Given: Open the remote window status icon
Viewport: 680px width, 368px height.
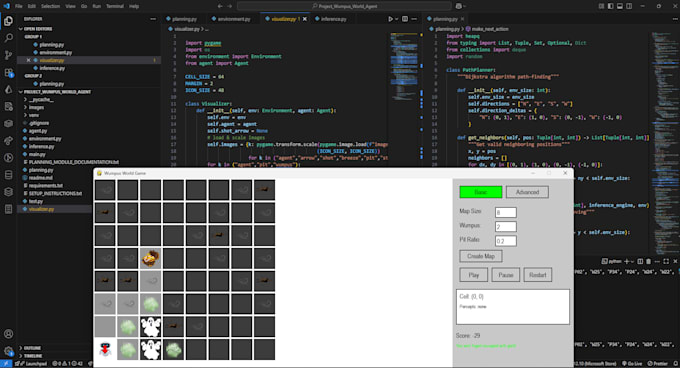Looking at the screenshot, I should pos(6,364).
